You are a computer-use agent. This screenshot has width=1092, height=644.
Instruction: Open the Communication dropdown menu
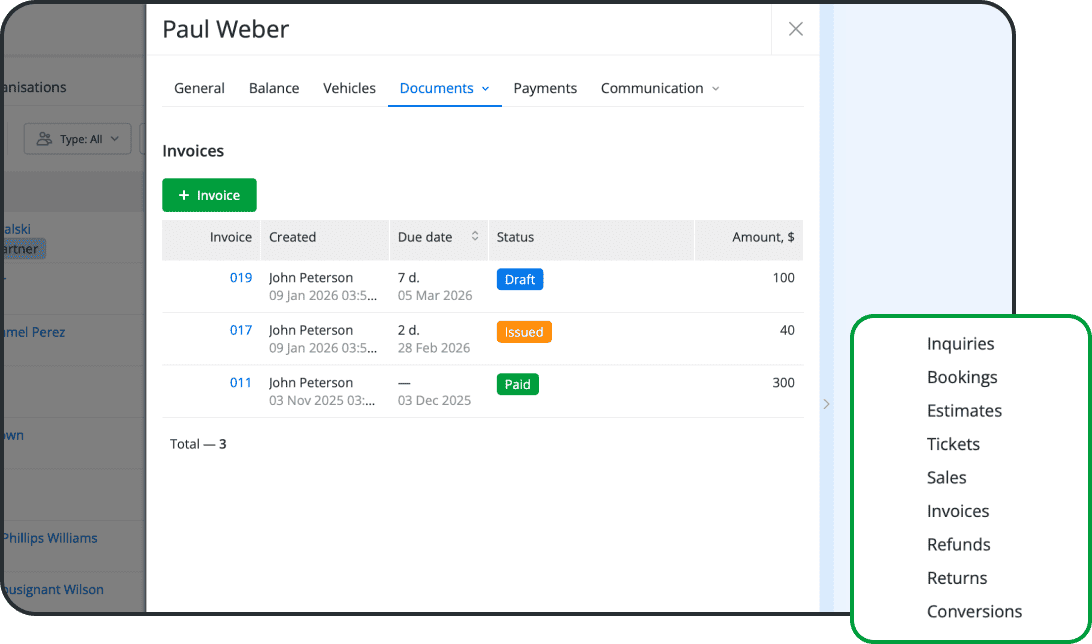pyautogui.click(x=716, y=88)
